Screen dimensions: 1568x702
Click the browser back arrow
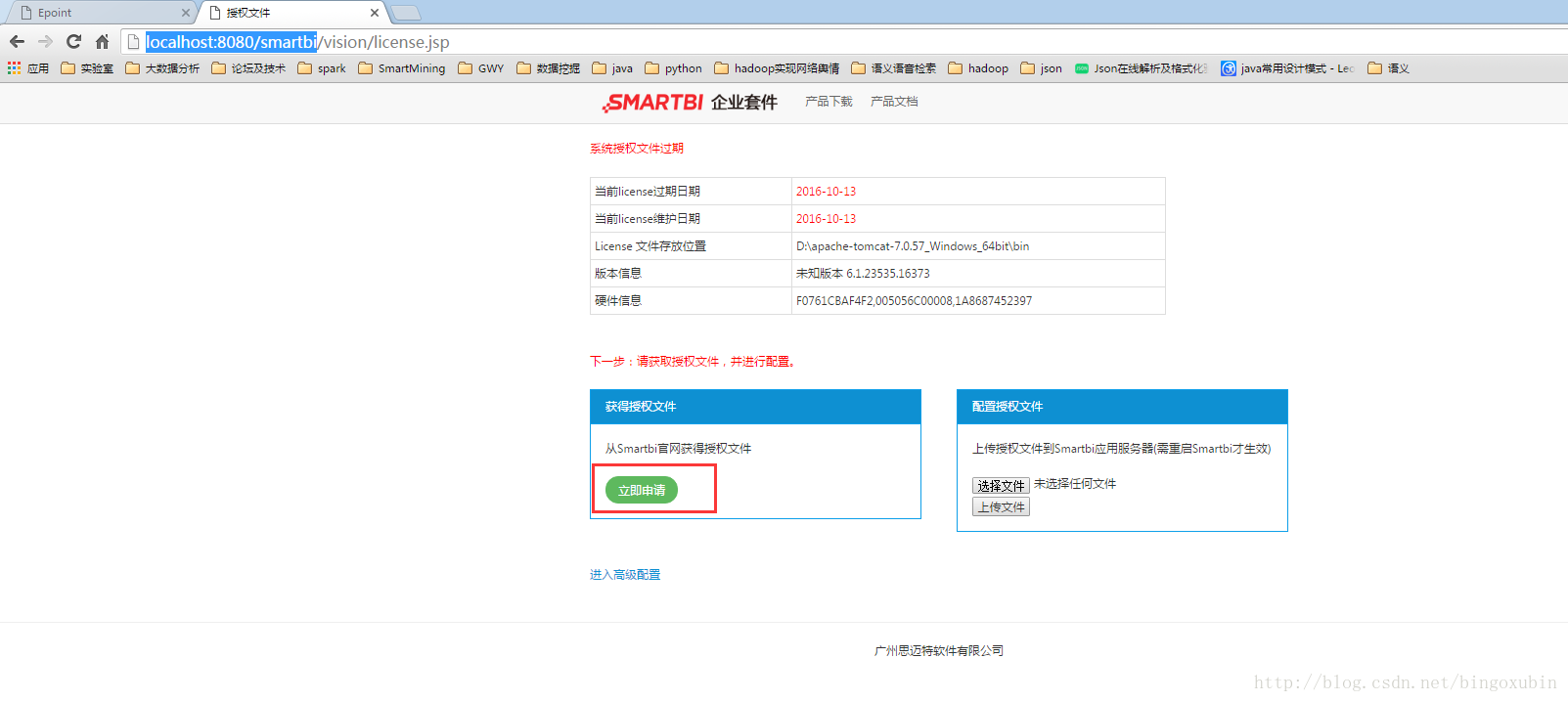click(x=17, y=41)
